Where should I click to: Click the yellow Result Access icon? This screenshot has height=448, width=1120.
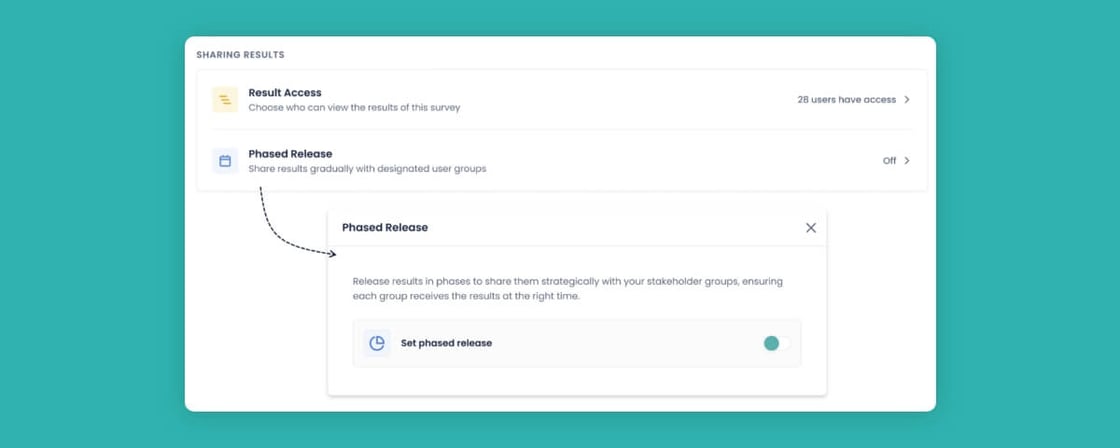[225, 100]
